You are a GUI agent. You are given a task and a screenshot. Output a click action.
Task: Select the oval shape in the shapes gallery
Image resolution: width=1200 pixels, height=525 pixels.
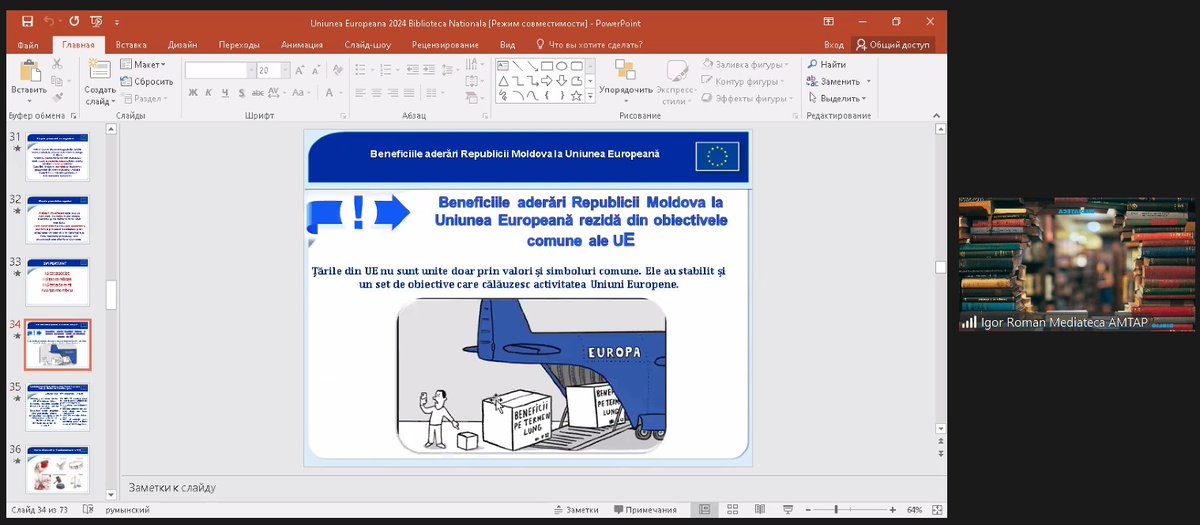[x=563, y=66]
